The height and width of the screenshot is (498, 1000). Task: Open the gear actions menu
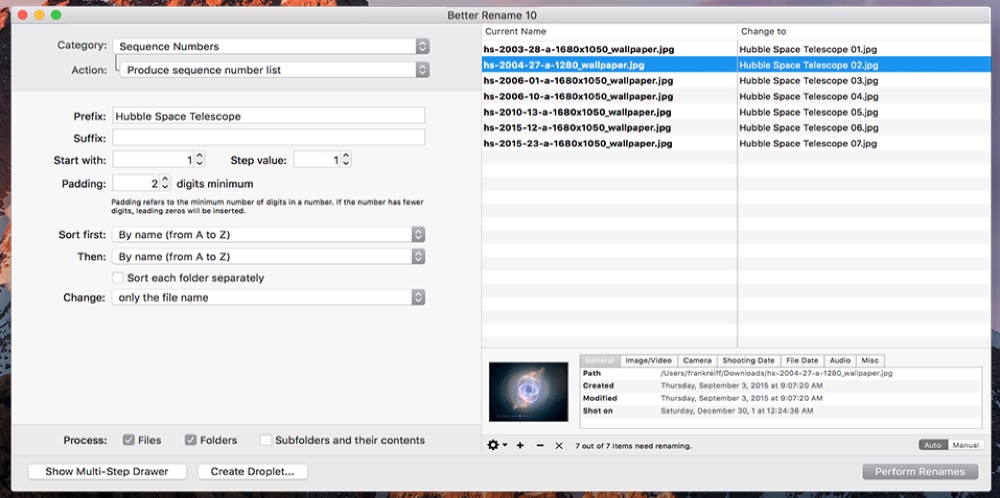pos(497,445)
